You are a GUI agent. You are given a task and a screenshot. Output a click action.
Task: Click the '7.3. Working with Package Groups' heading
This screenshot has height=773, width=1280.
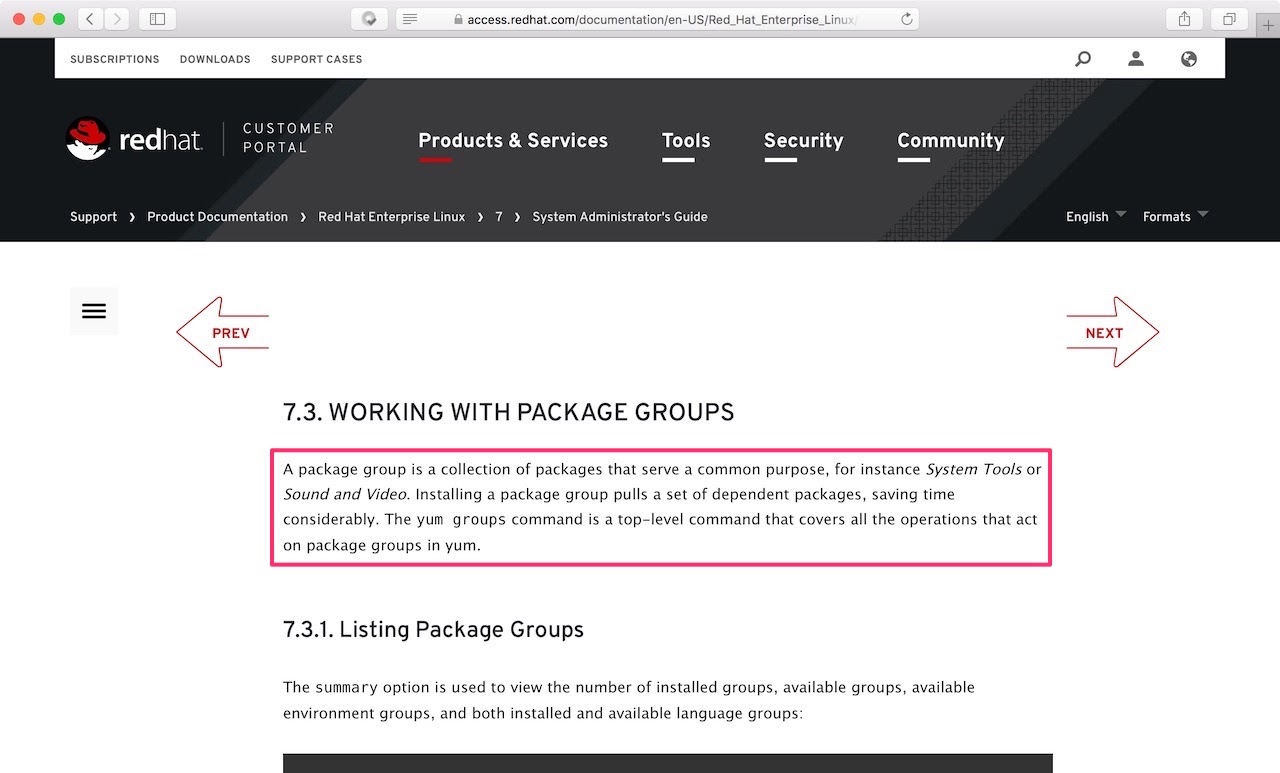coord(509,412)
